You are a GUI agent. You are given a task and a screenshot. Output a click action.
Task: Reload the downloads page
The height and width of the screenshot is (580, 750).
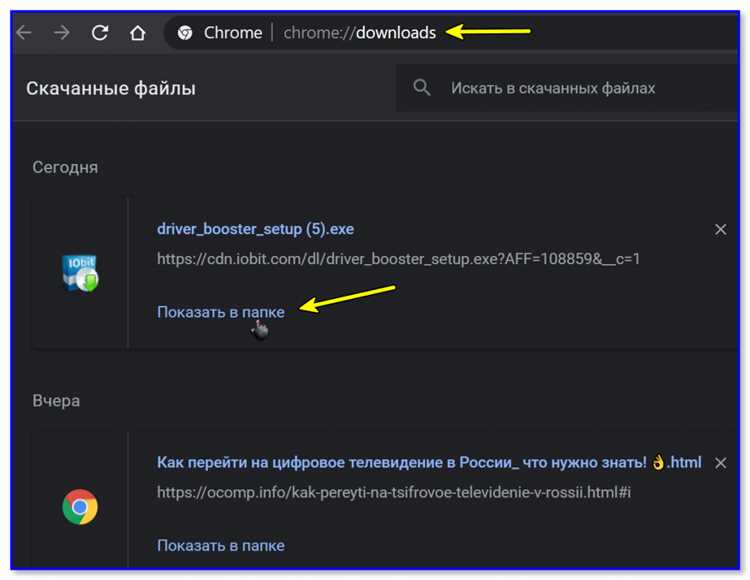(99, 33)
